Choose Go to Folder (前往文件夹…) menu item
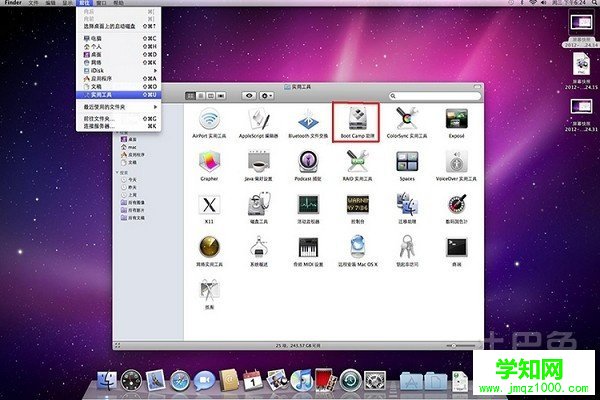This screenshot has width=600, height=400. 119,119
